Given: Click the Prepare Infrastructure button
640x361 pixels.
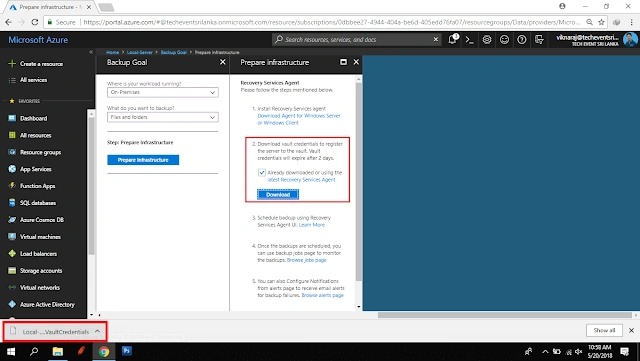Looking at the screenshot, I should pos(143,160).
